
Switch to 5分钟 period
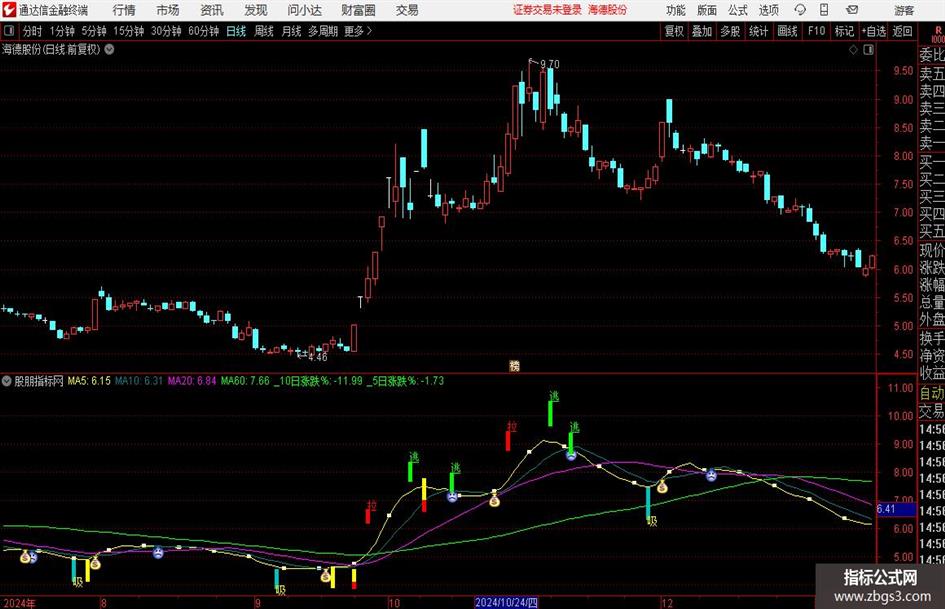pos(94,31)
